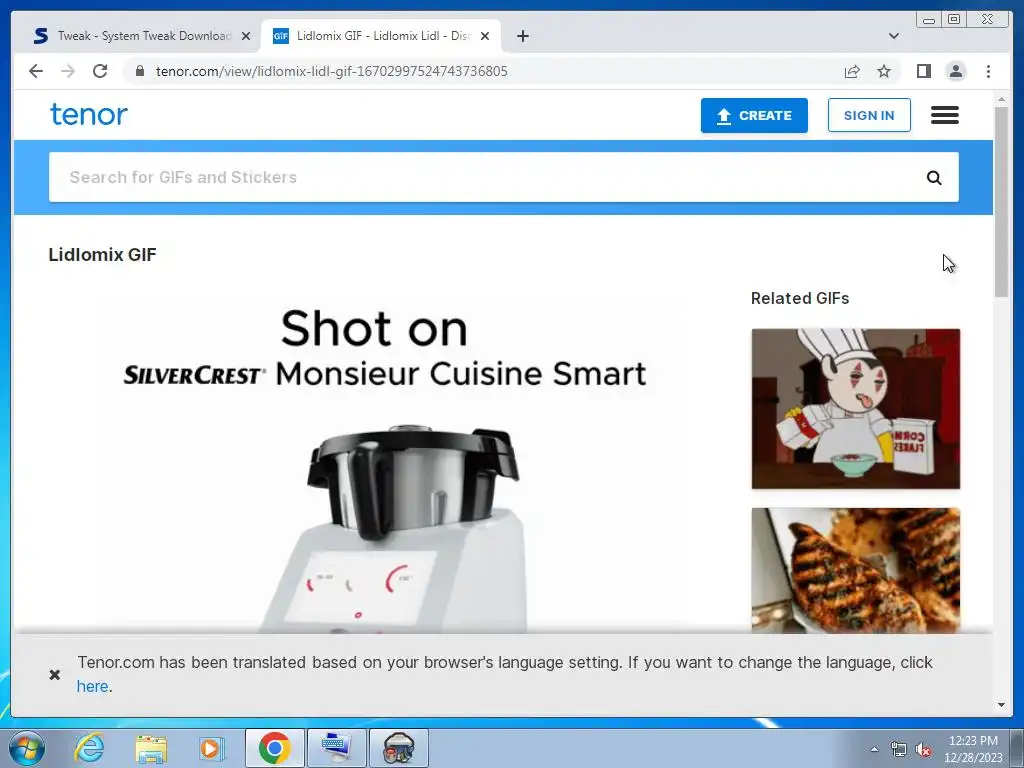This screenshot has width=1024, height=768.
Task: Open the Tenor hamburger menu
Action: tap(944, 116)
